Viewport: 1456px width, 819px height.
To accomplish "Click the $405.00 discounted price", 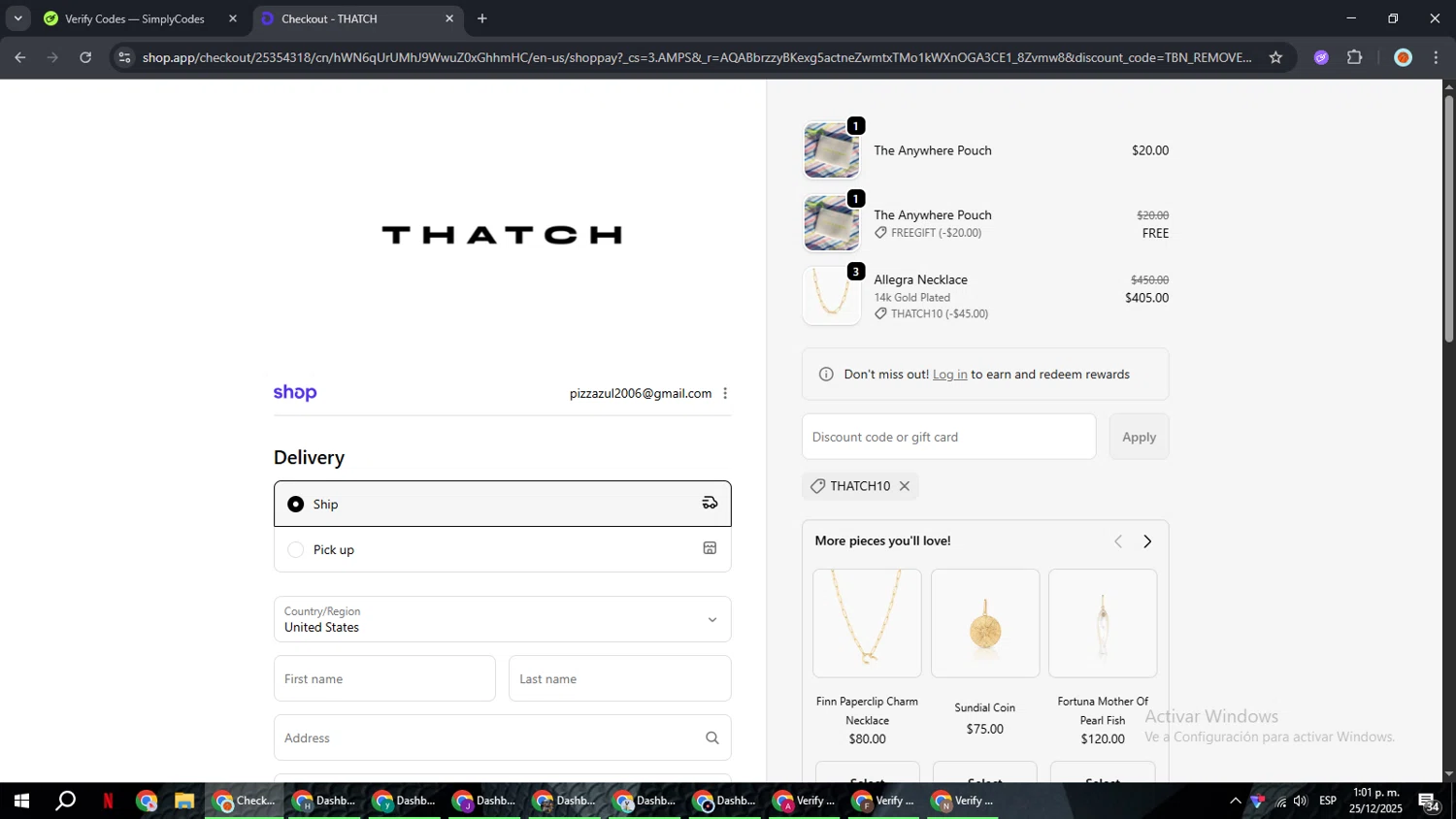I will 1146,298.
